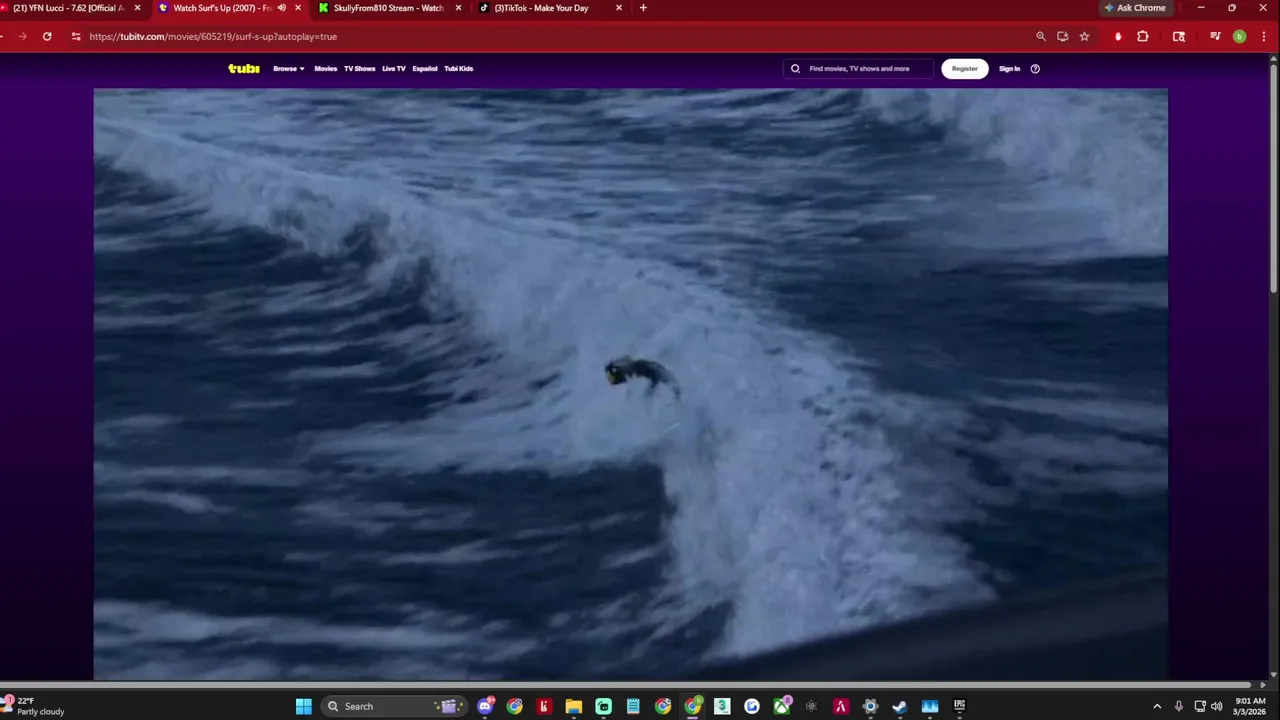Close the SkullyFrom810 Stream tab
1280x720 pixels.
458,8
